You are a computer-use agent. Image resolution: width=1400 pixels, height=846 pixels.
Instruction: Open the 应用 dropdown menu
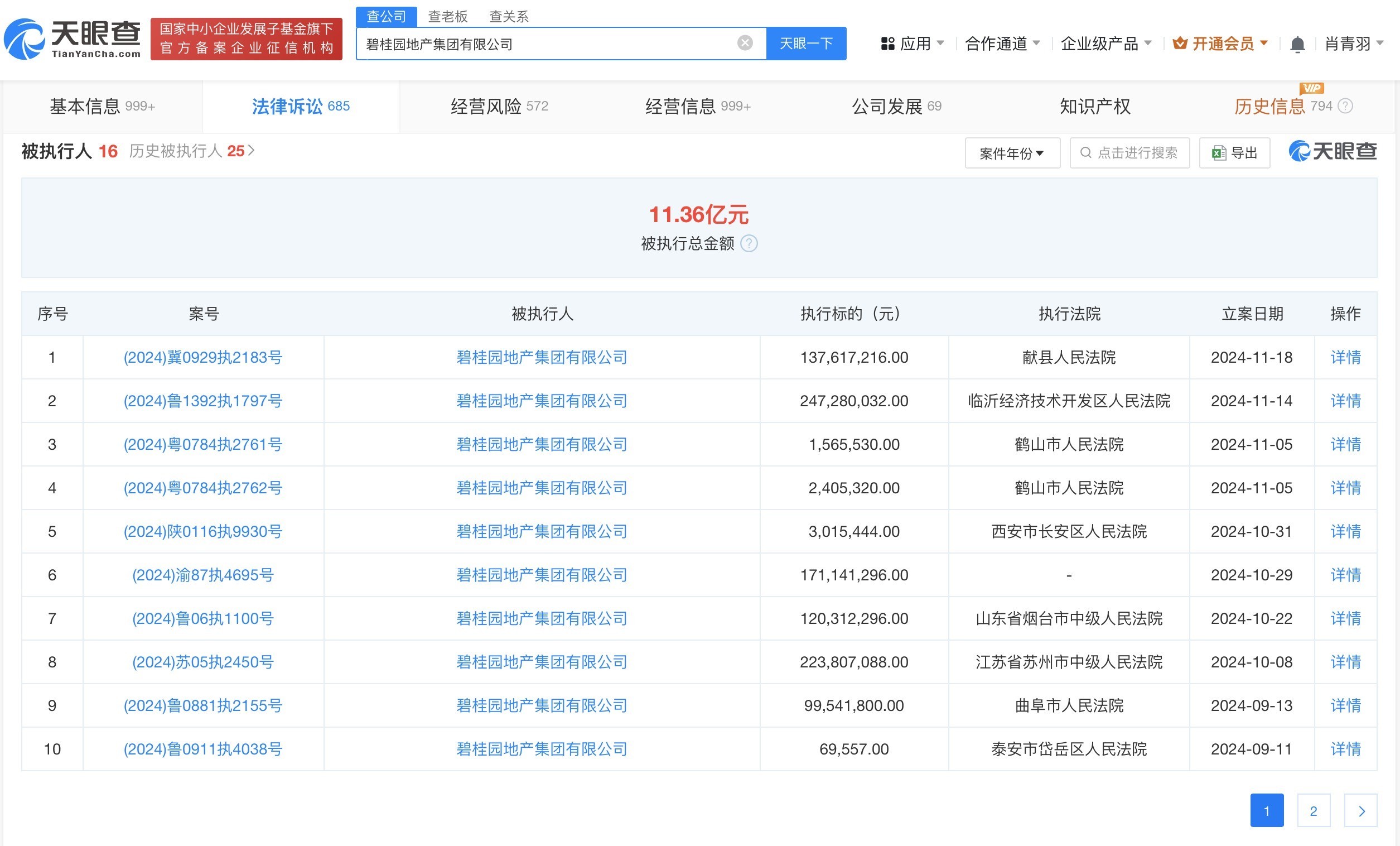tap(912, 43)
